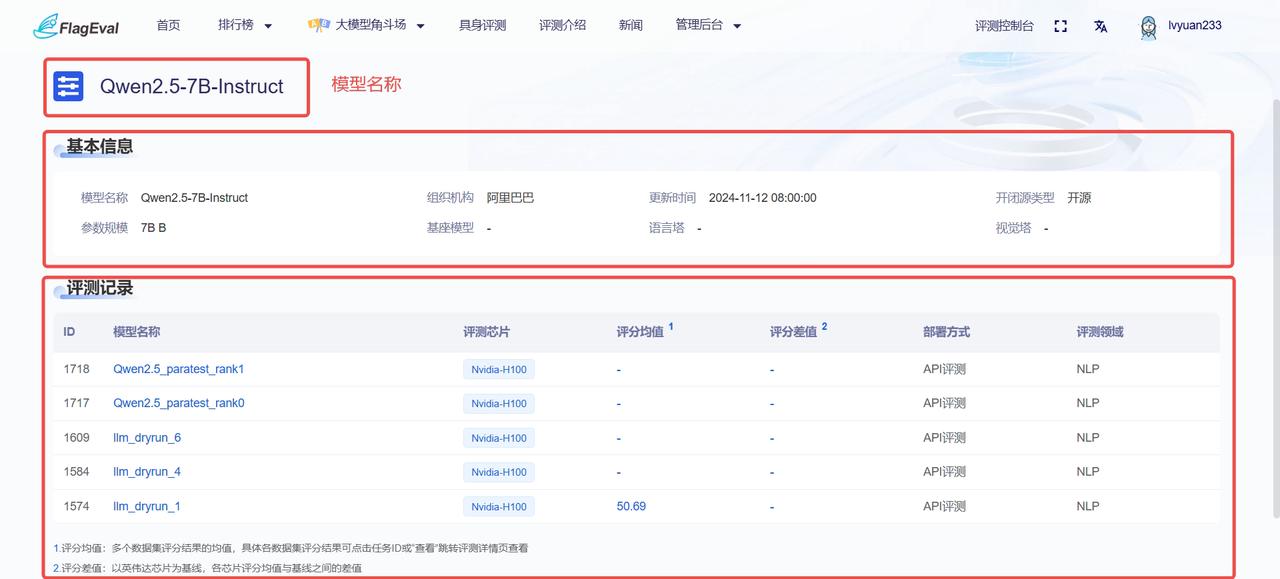The width and height of the screenshot is (1280, 579).
Task: Open Qwen2.5_paratest_rank0 record
Action: click(x=179, y=403)
